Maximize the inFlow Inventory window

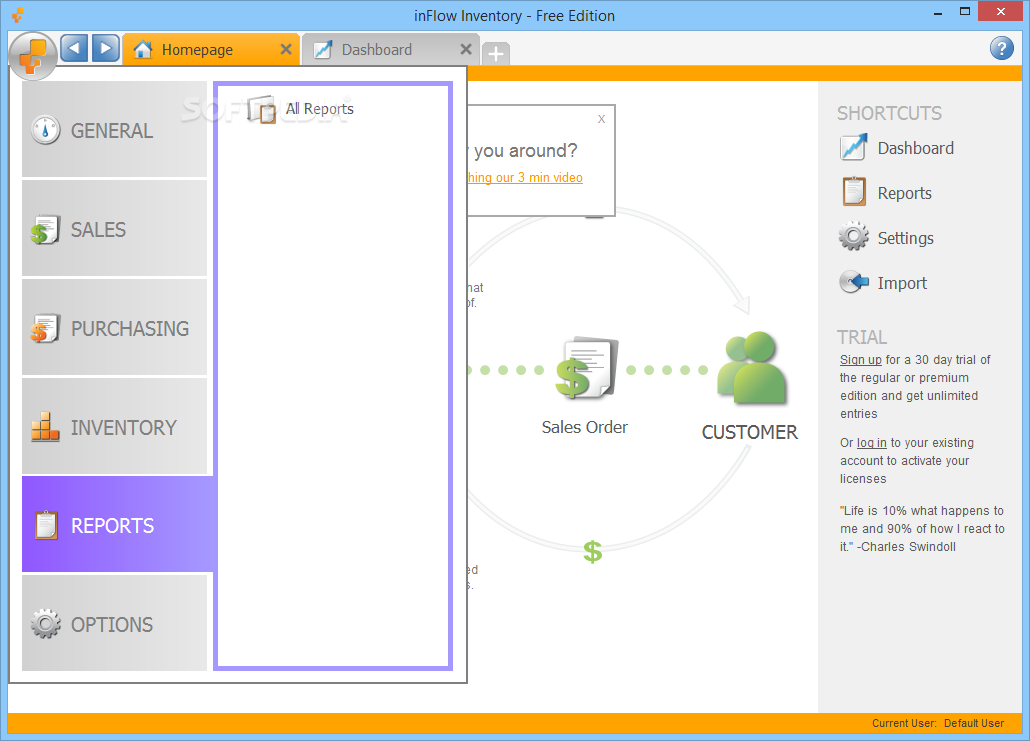[964, 11]
